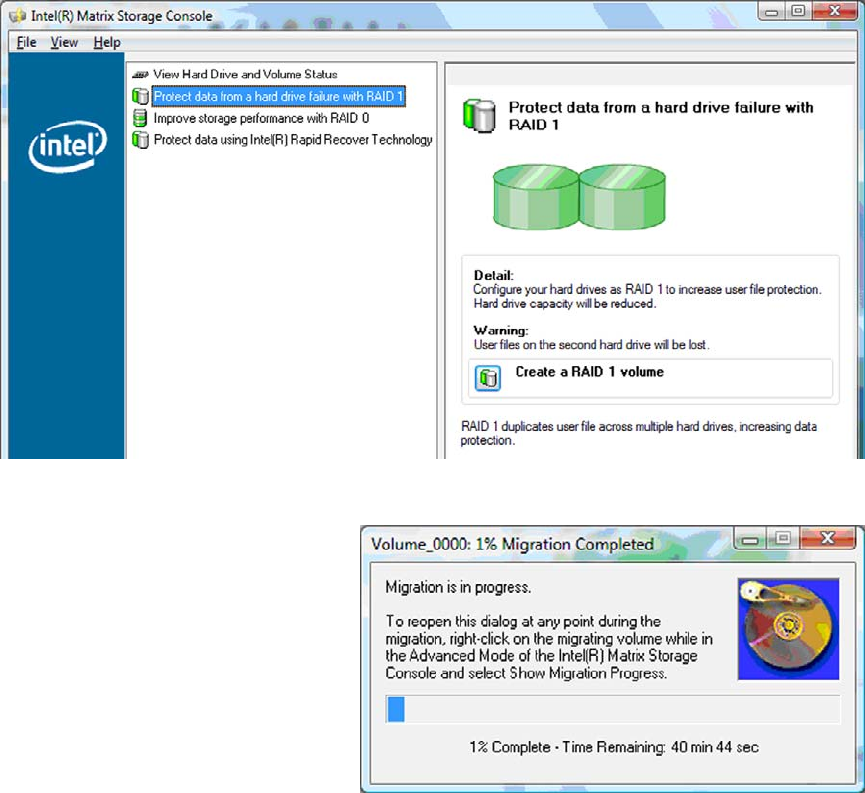
Task: Click the hard drive status icon
Action: point(140,74)
